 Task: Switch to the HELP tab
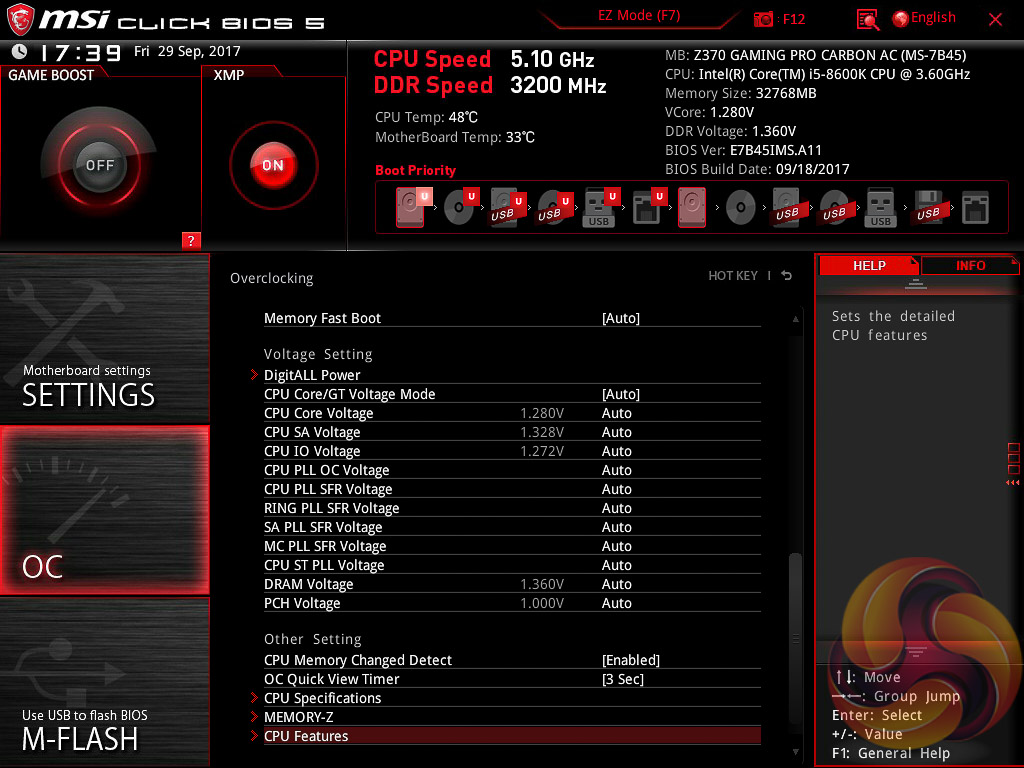869,265
